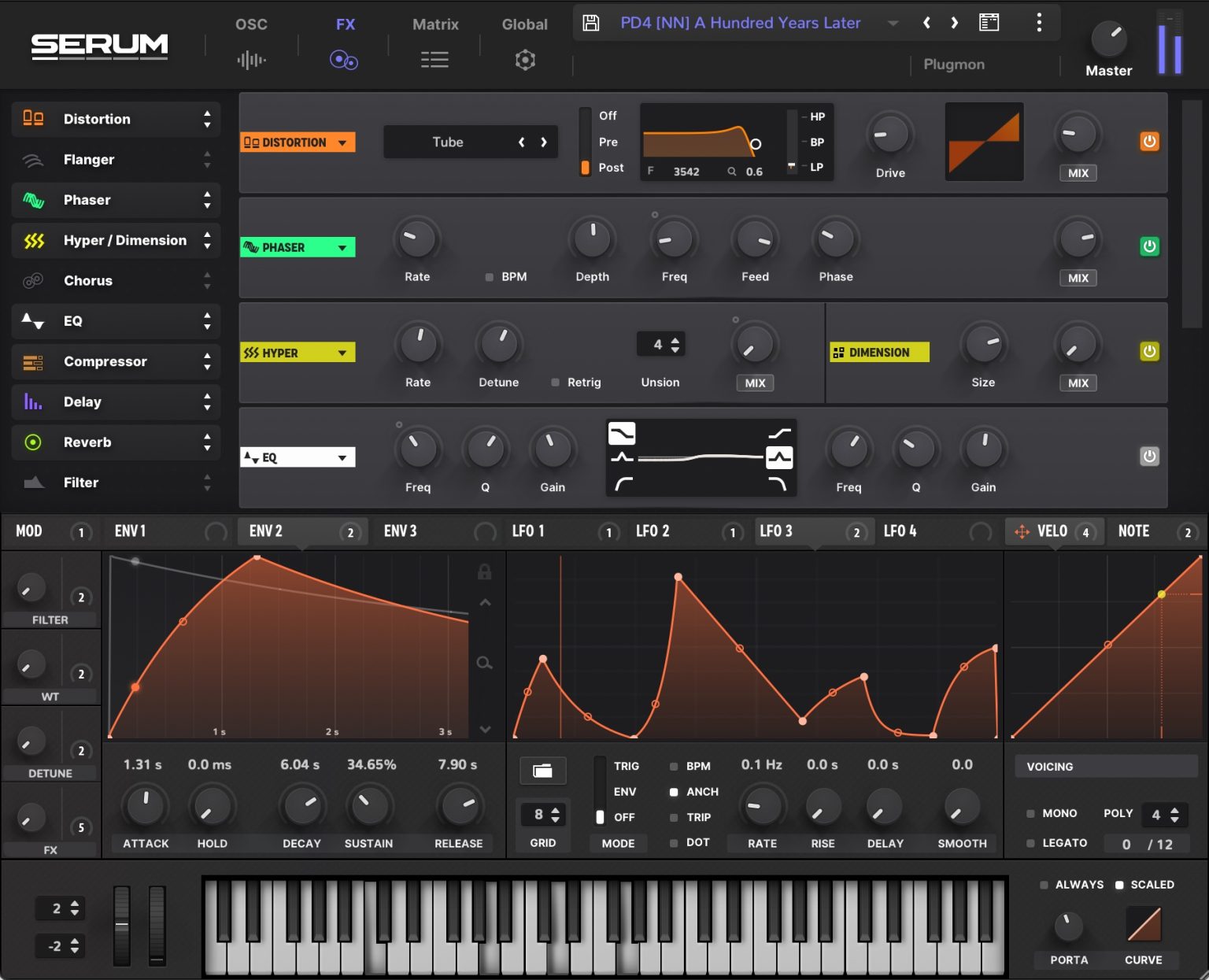1209x980 pixels.
Task: Toggle the Phaser BPM sync checkbox
Action: point(490,277)
